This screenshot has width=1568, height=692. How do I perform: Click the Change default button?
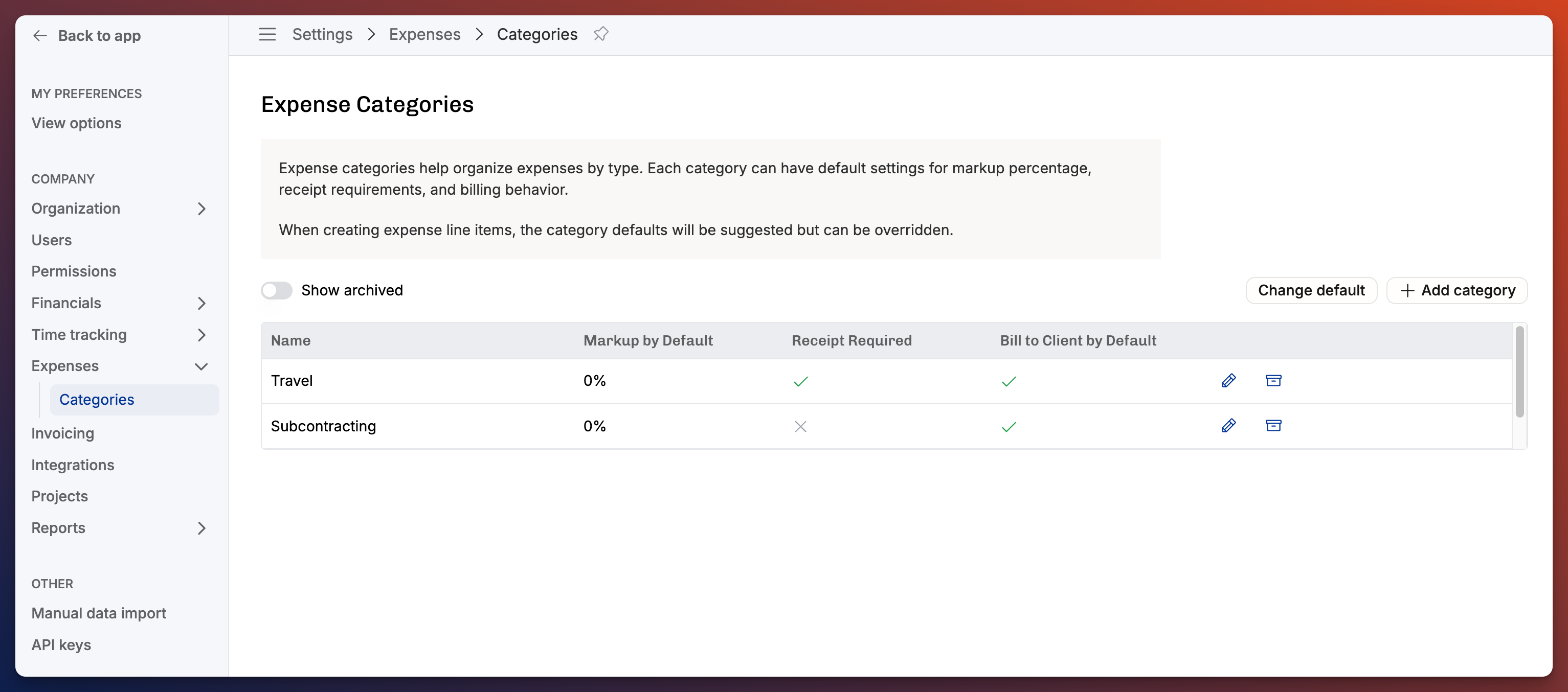[x=1311, y=291]
